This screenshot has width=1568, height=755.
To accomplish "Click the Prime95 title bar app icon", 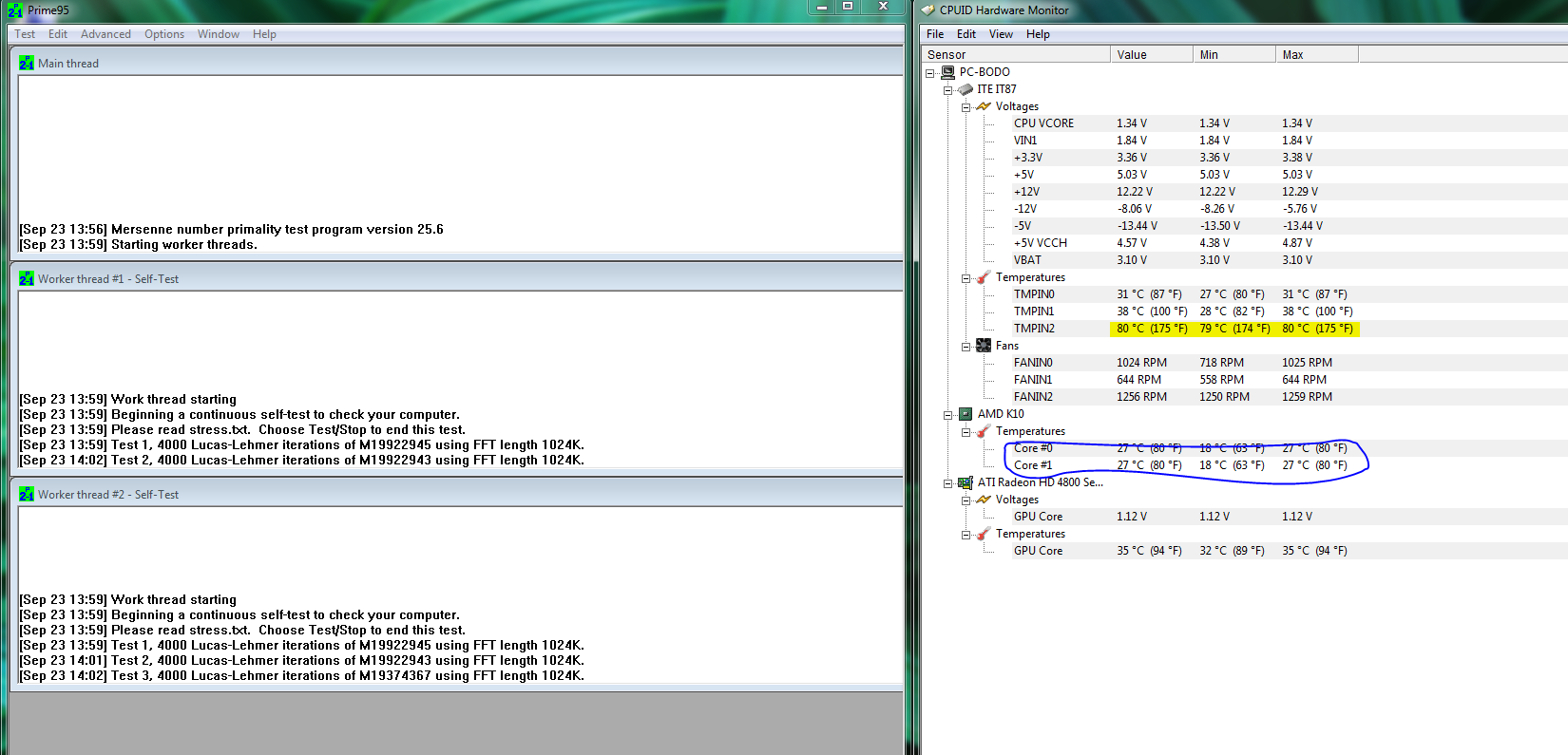I will (x=15, y=10).
